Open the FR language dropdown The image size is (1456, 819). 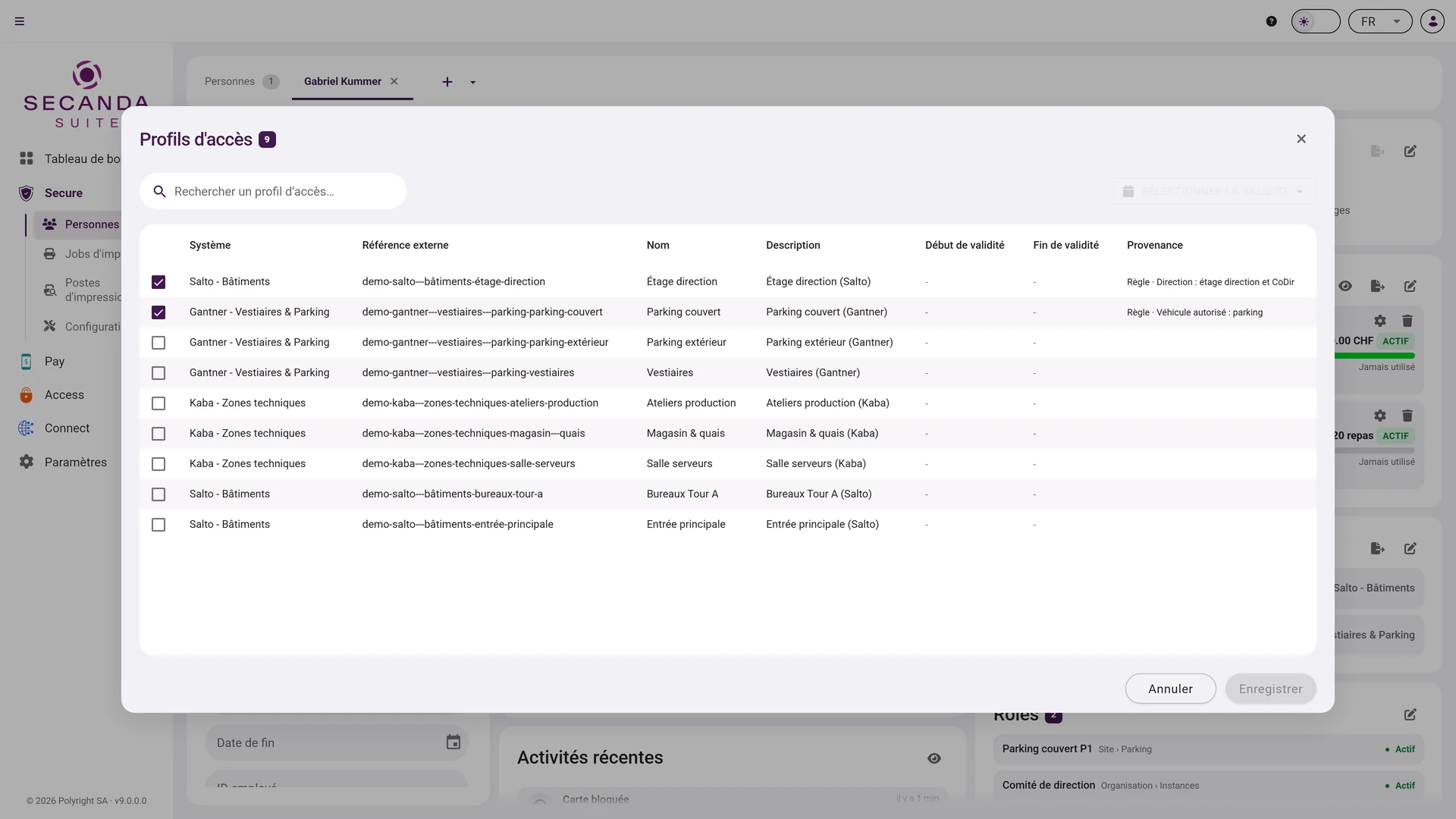[1380, 21]
